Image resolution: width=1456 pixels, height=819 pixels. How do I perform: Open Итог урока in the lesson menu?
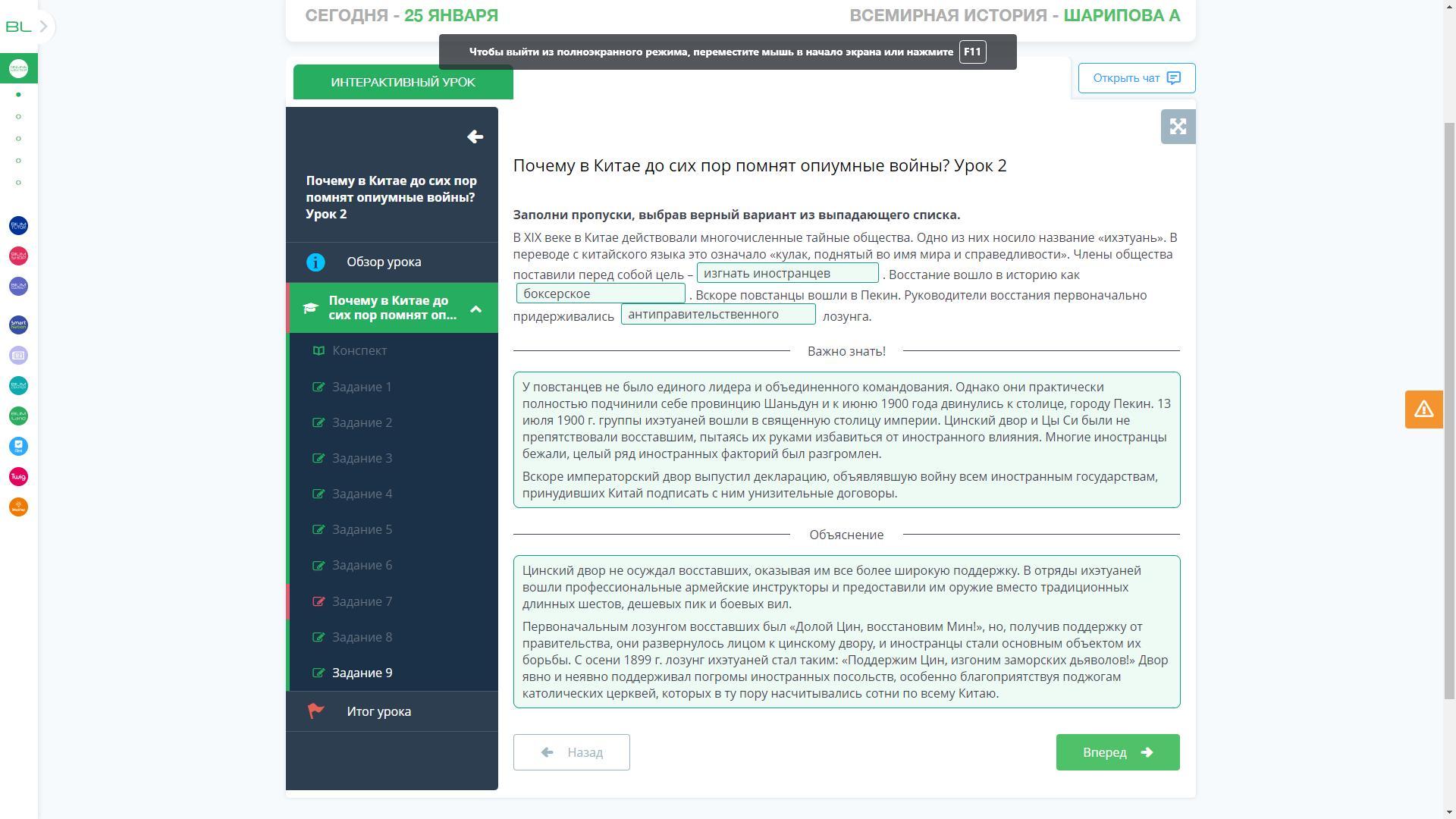coord(379,711)
